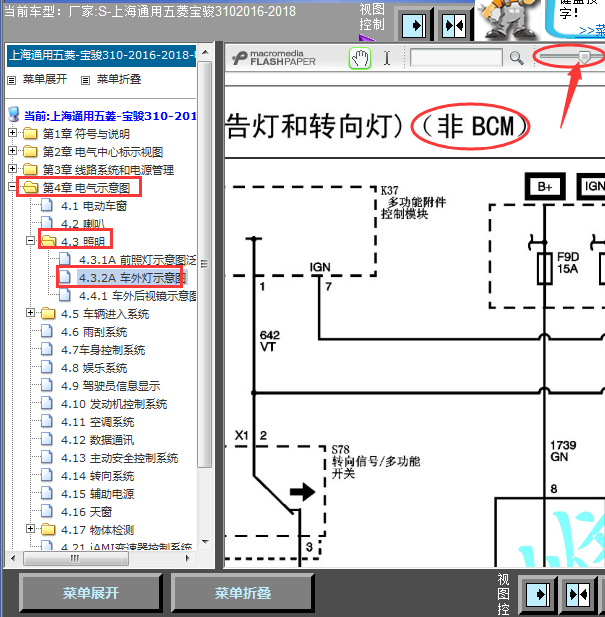Click the large 菜单折叠 button at bottom
Image resolution: width=605 pixels, height=617 pixels.
(x=243, y=593)
